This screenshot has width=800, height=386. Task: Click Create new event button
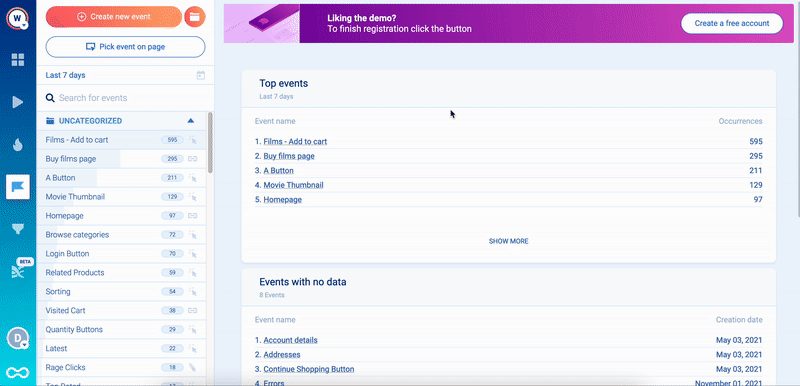pos(114,17)
